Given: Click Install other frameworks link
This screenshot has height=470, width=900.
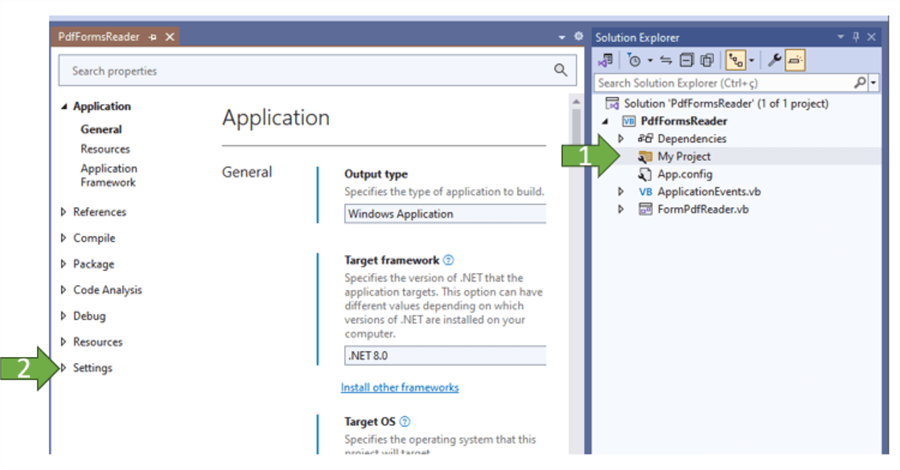Looking at the screenshot, I should [399, 387].
